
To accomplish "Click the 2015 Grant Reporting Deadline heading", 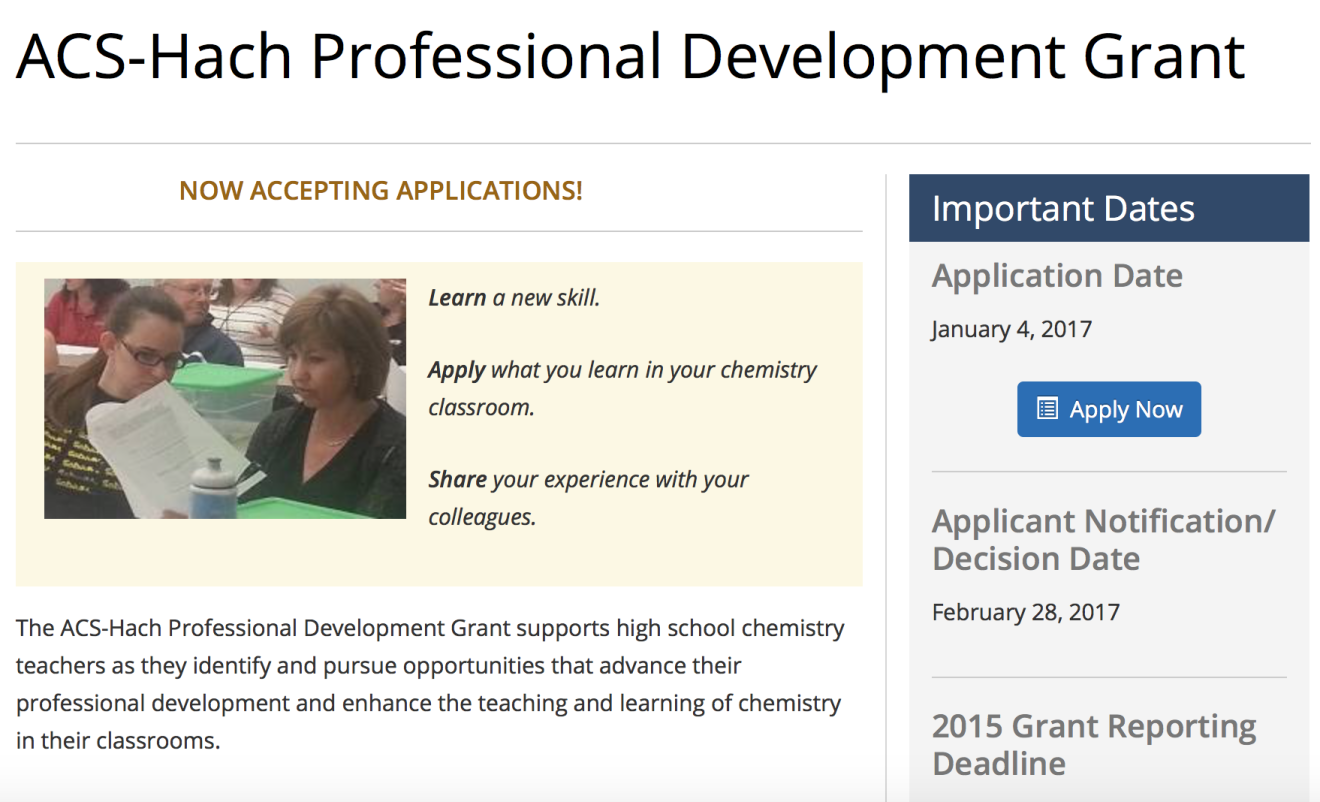I will [1093, 744].
